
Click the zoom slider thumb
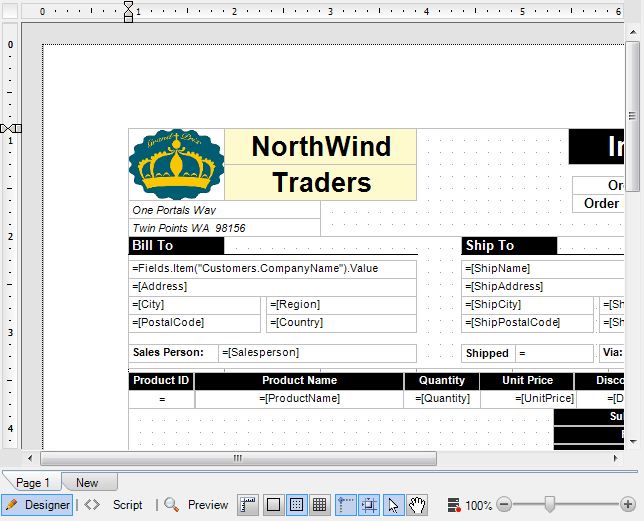[x=550, y=504]
